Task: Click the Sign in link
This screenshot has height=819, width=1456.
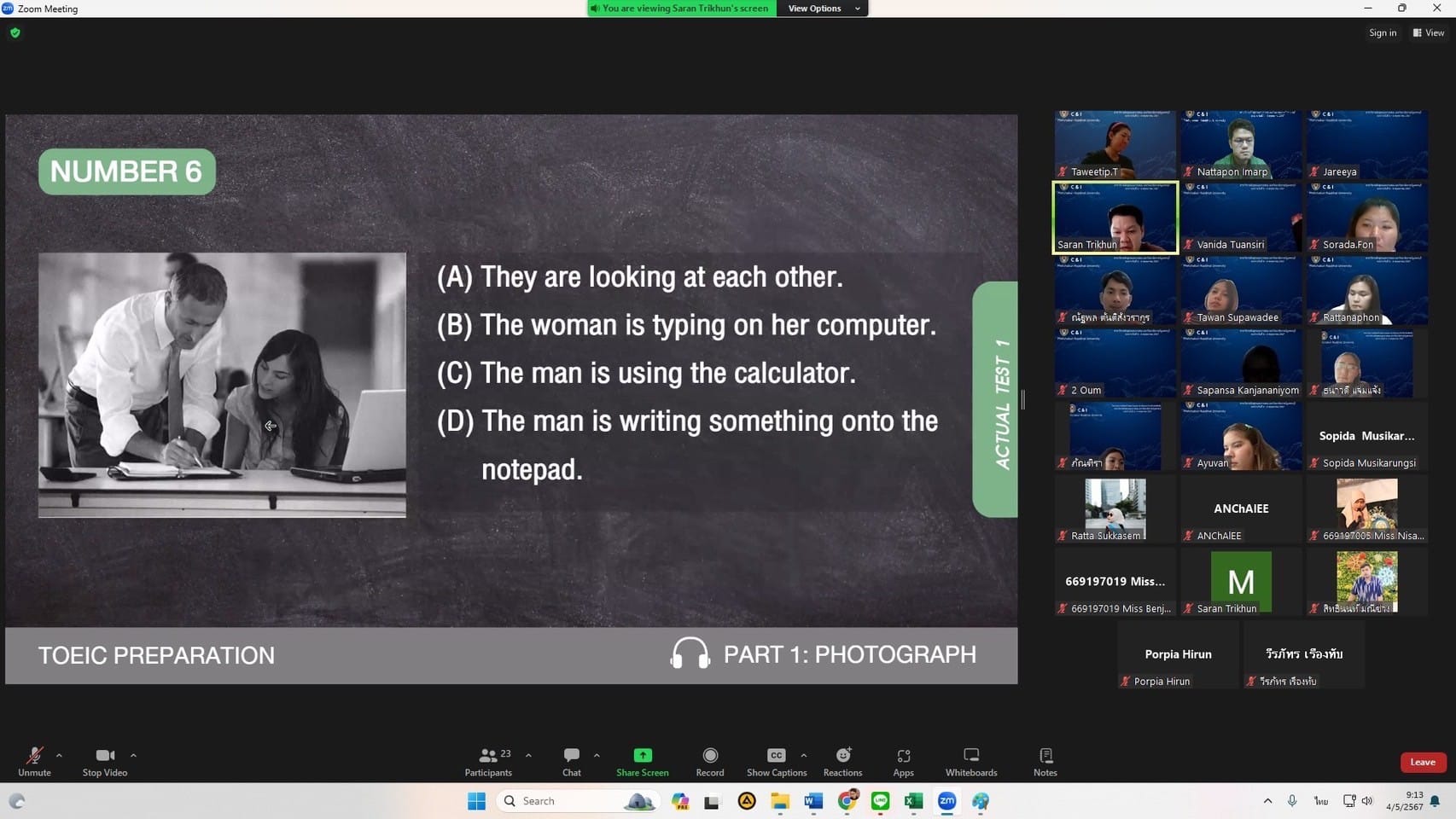Action: click(x=1383, y=33)
